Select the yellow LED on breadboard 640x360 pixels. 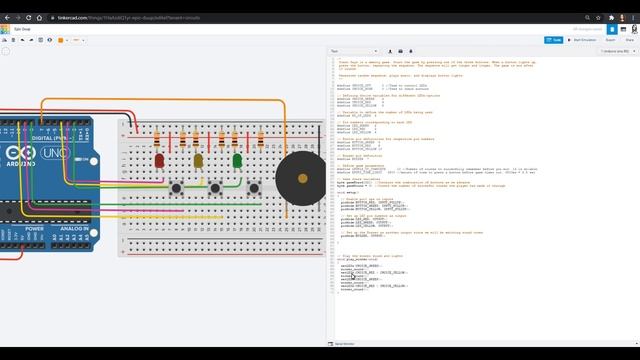pyautogui.click(x=198, y=162)
